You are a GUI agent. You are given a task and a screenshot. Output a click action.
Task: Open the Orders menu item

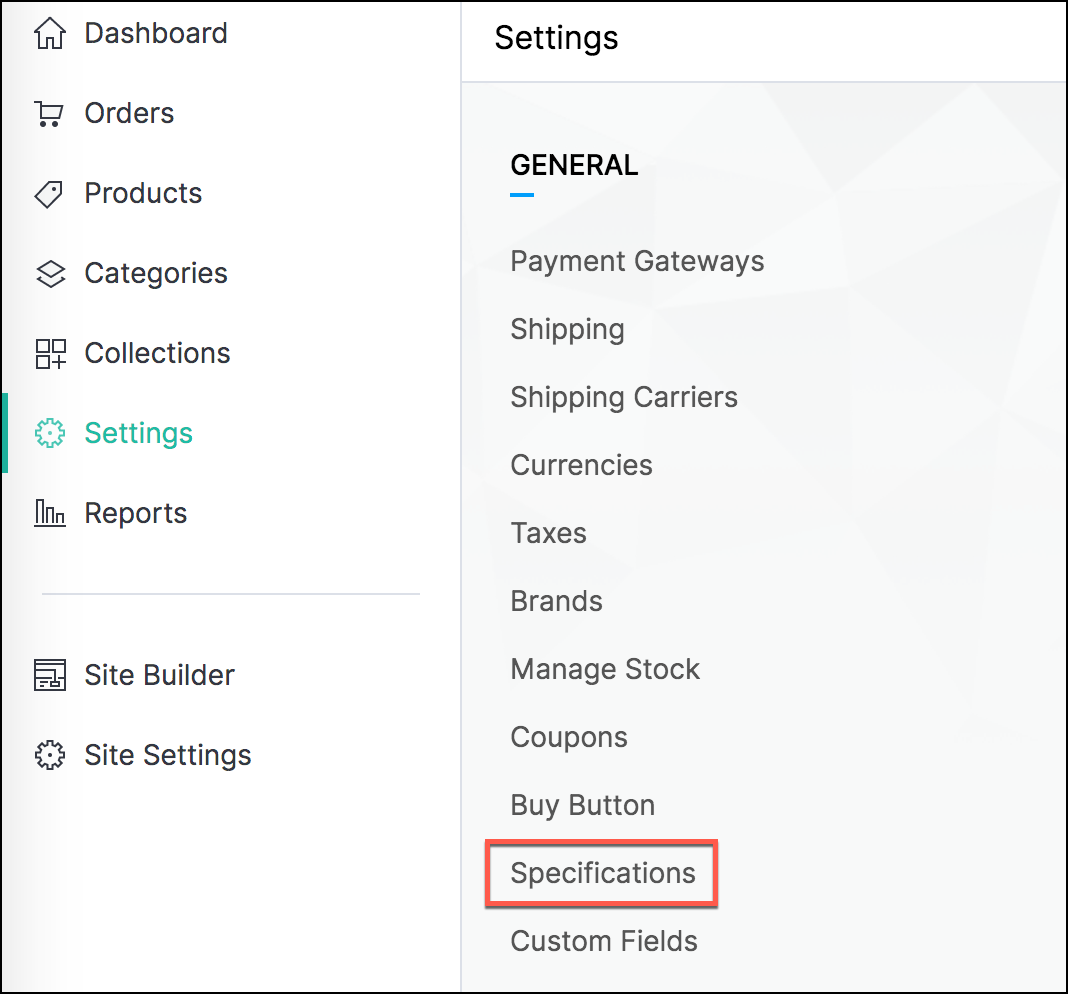[129, 113]
